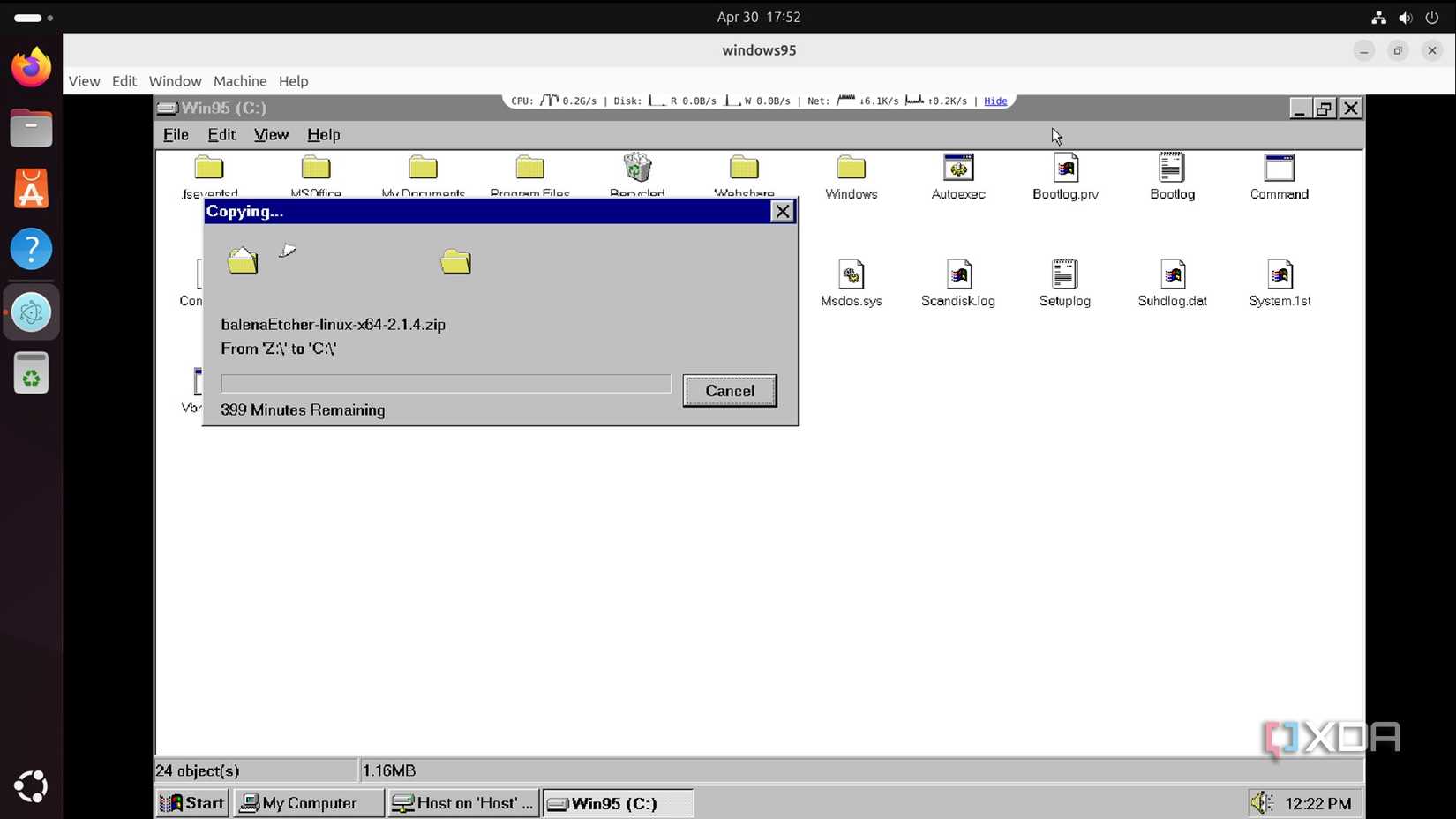Open the Windows folder icon
The height and width of the screenshot is (819, 1456).
click(x=851, y=168)
